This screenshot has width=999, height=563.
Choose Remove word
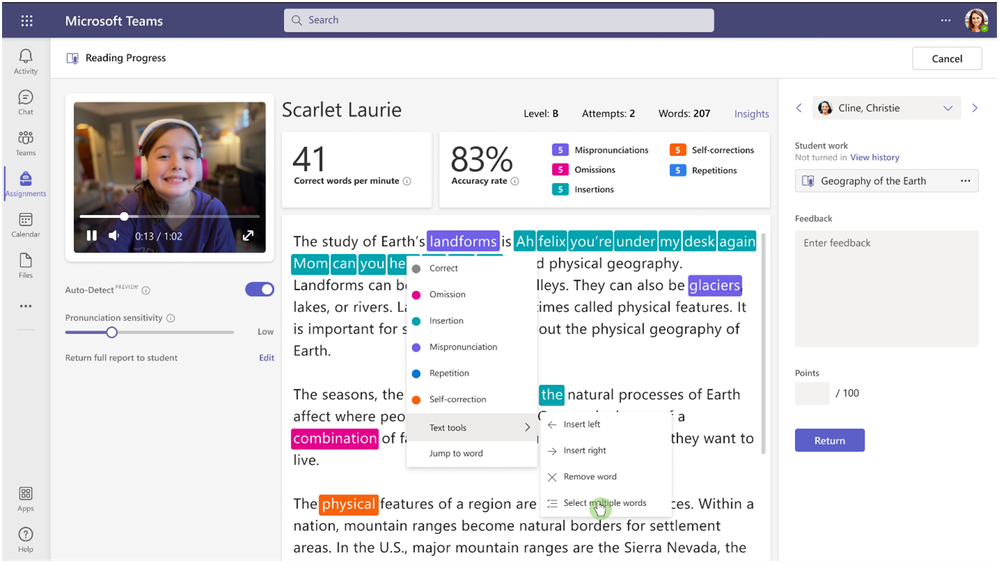pyautogui.click(x=606, y=476)
